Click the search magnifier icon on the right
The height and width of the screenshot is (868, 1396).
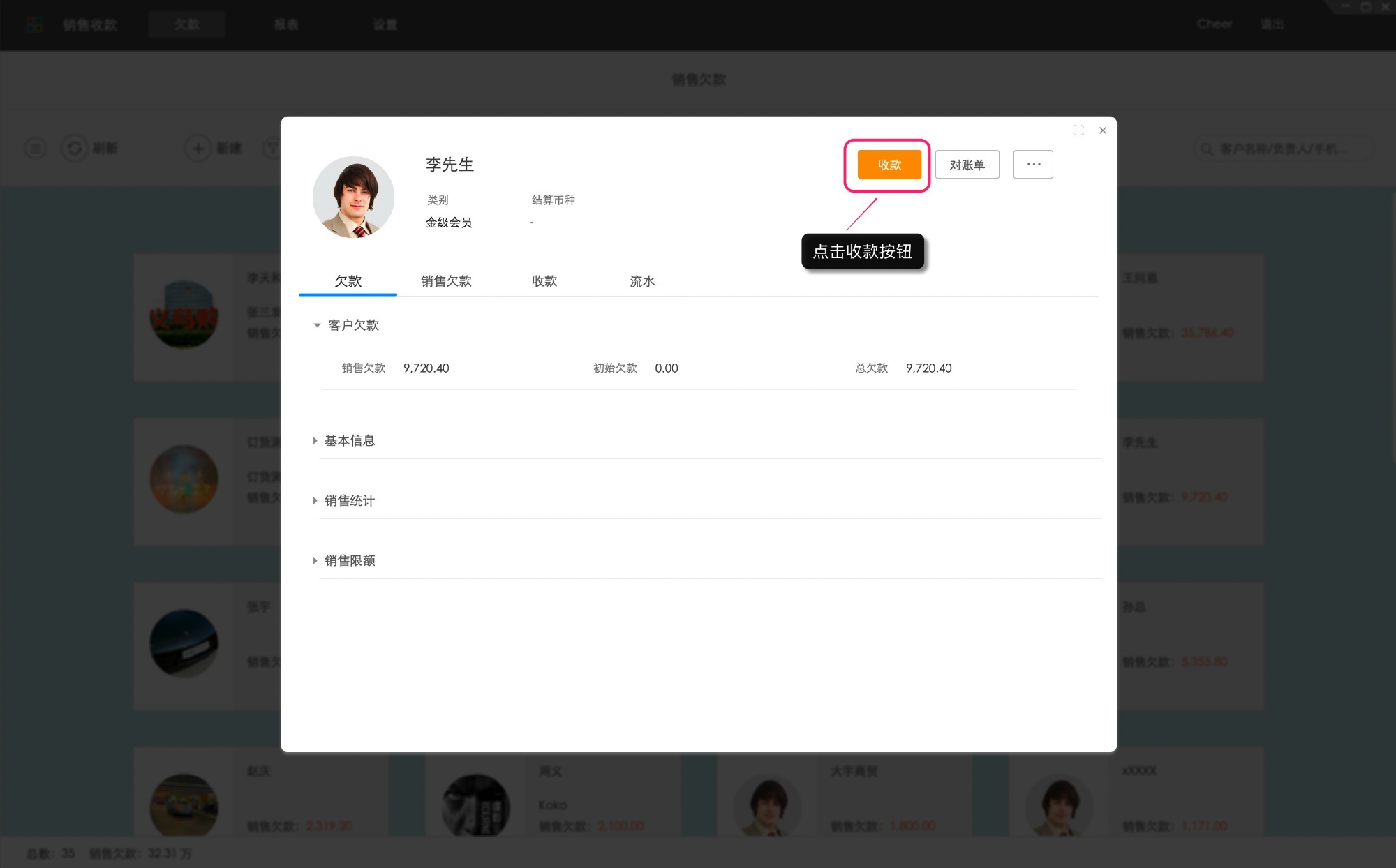[x=1205, y=148]
